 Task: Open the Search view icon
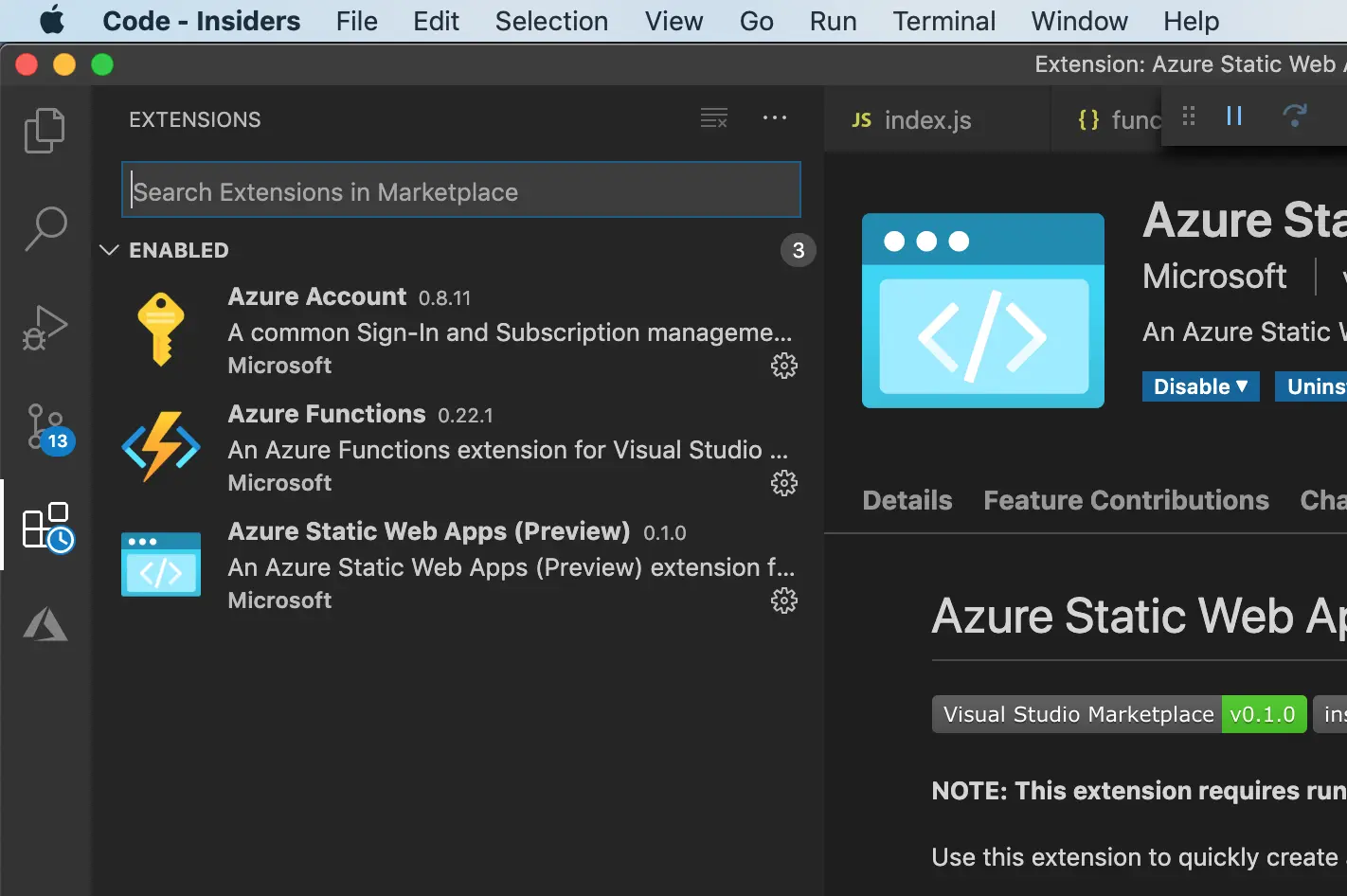[x=45, y=228]
